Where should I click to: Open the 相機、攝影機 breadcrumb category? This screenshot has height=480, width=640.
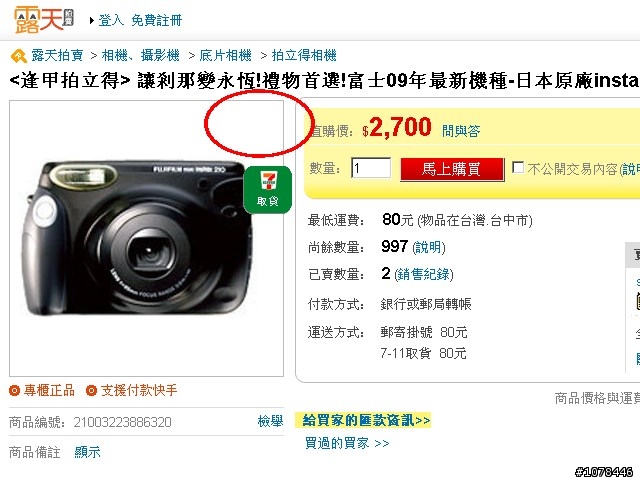tap(140, 55)
